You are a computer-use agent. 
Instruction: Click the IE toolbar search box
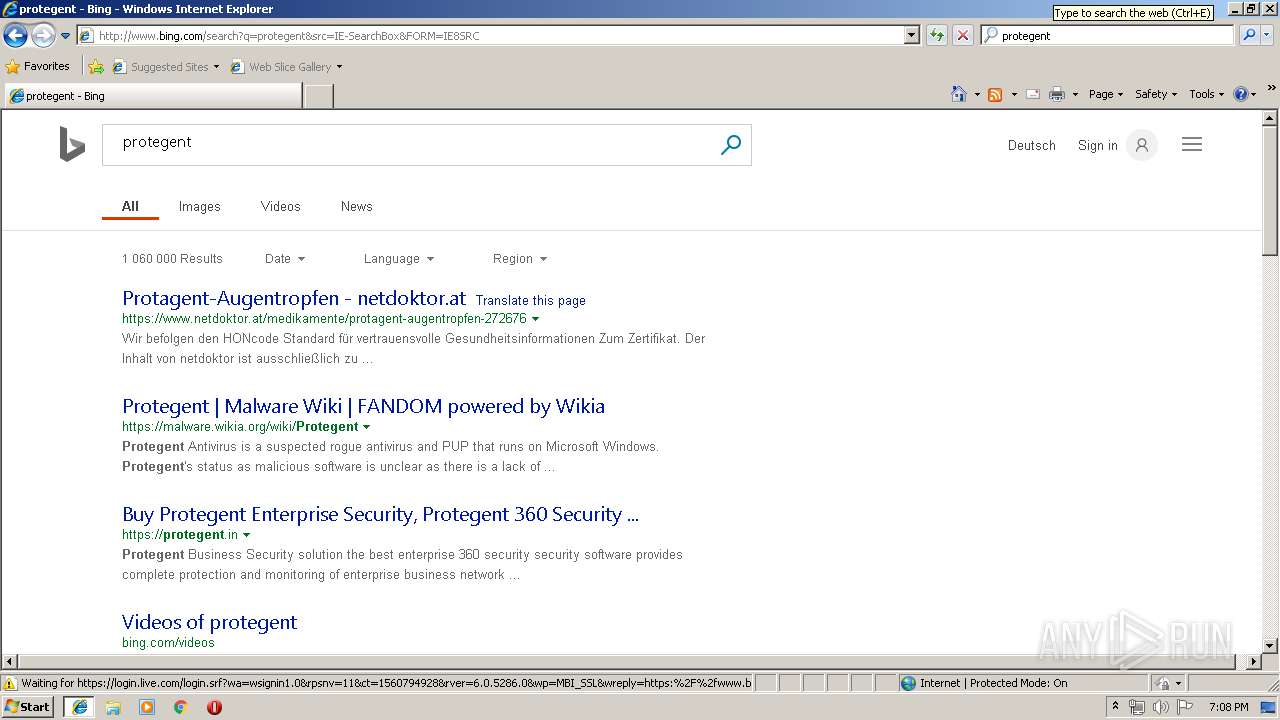tap(1107, 35)
